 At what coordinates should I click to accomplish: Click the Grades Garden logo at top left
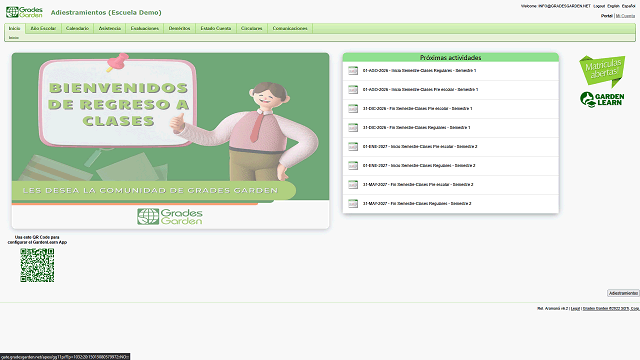tap(24, 12)
